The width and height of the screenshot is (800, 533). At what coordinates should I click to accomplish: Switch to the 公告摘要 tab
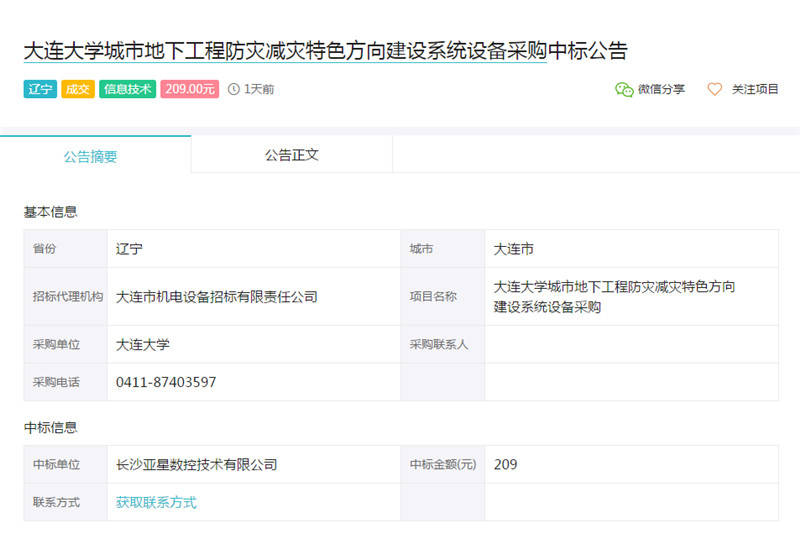[x=91, y=156]
